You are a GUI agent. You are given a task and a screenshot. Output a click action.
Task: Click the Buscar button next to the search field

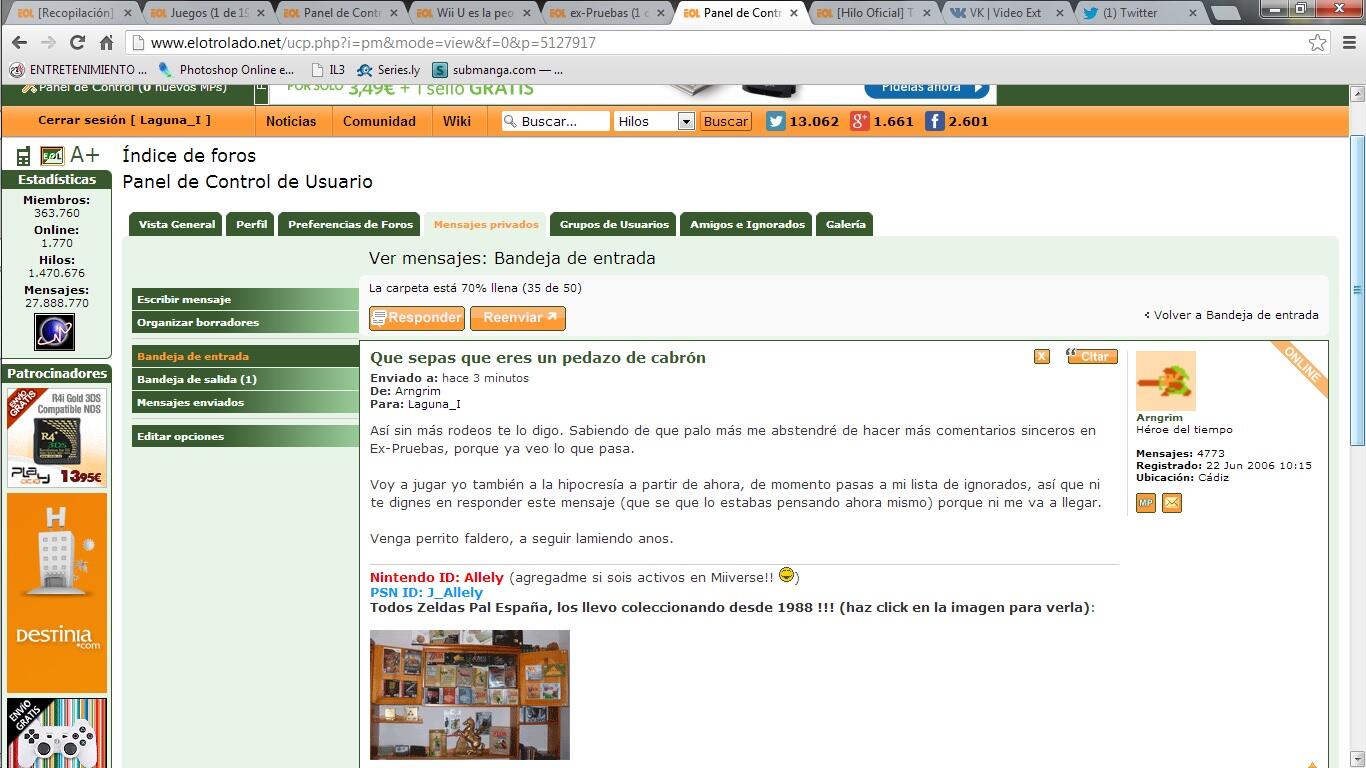pyautogui.click(x=725, y=121)
